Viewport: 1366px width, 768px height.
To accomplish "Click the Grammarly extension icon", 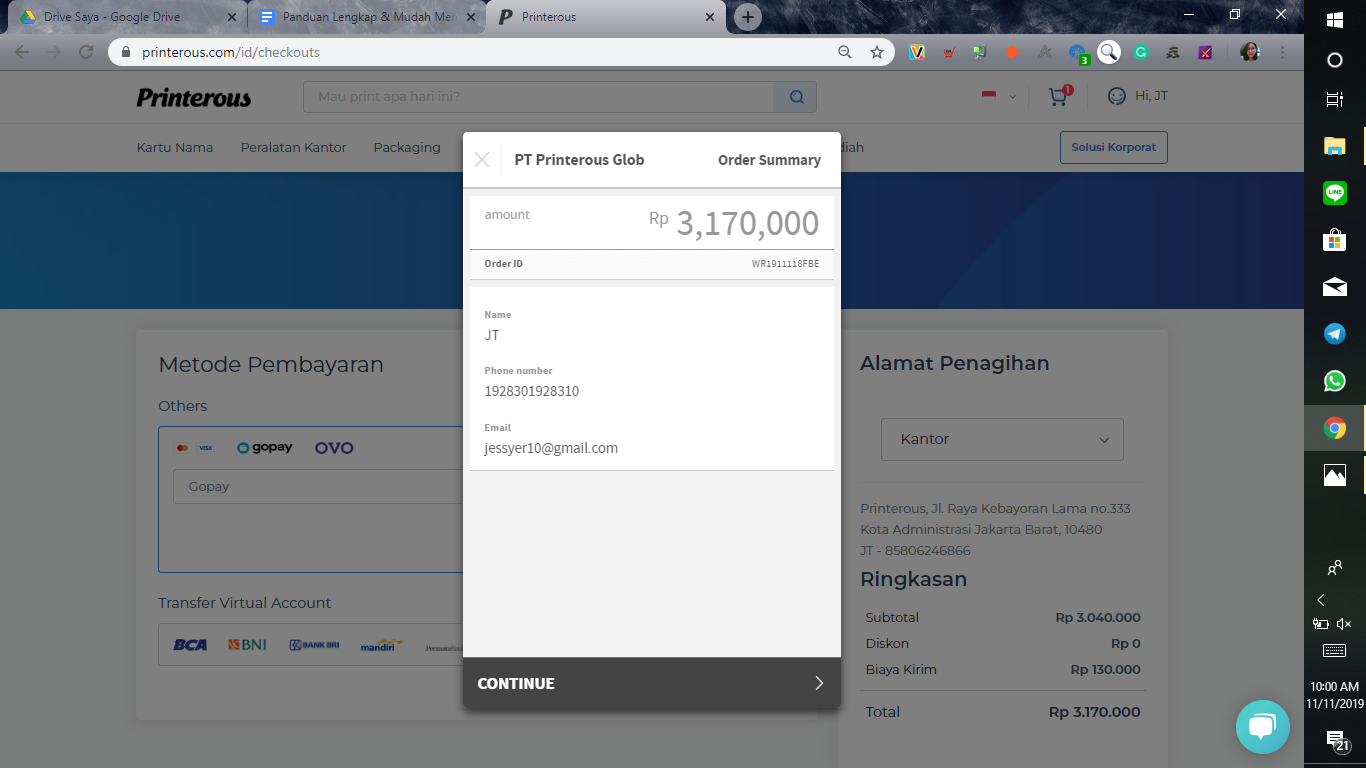I will [x=1141, y=52].
